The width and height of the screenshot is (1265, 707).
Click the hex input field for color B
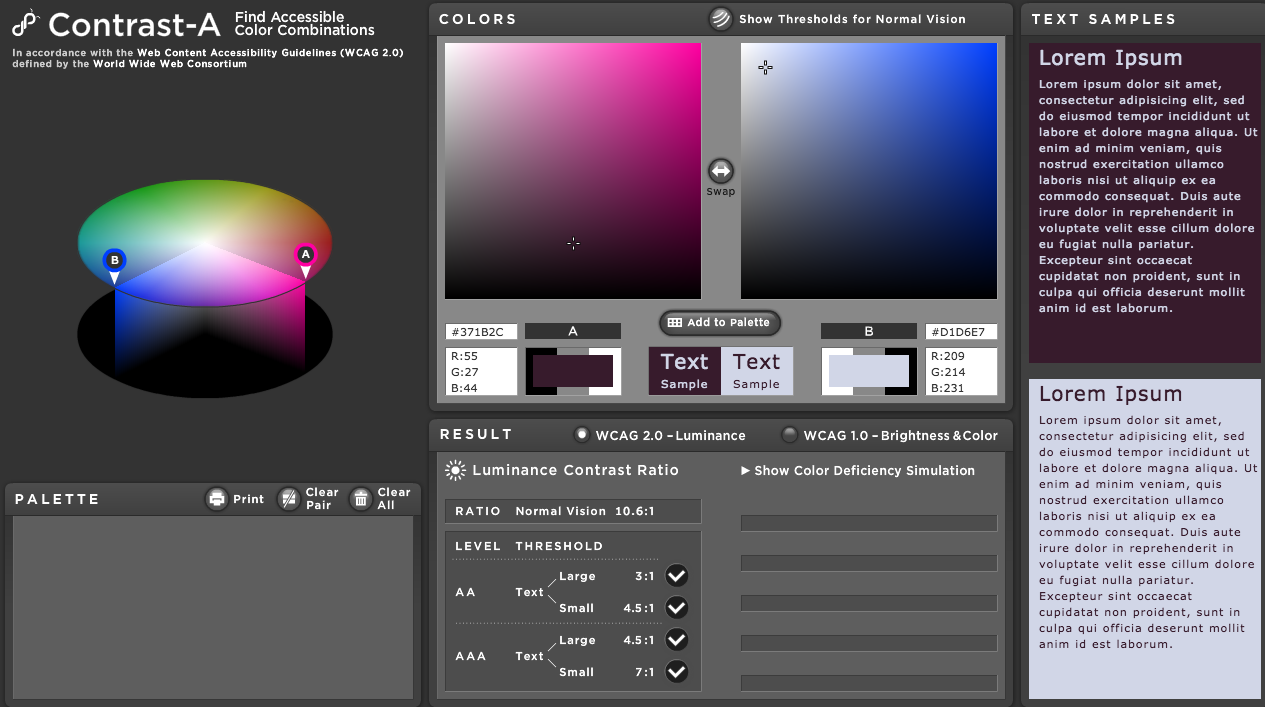[x=961, y=332]
